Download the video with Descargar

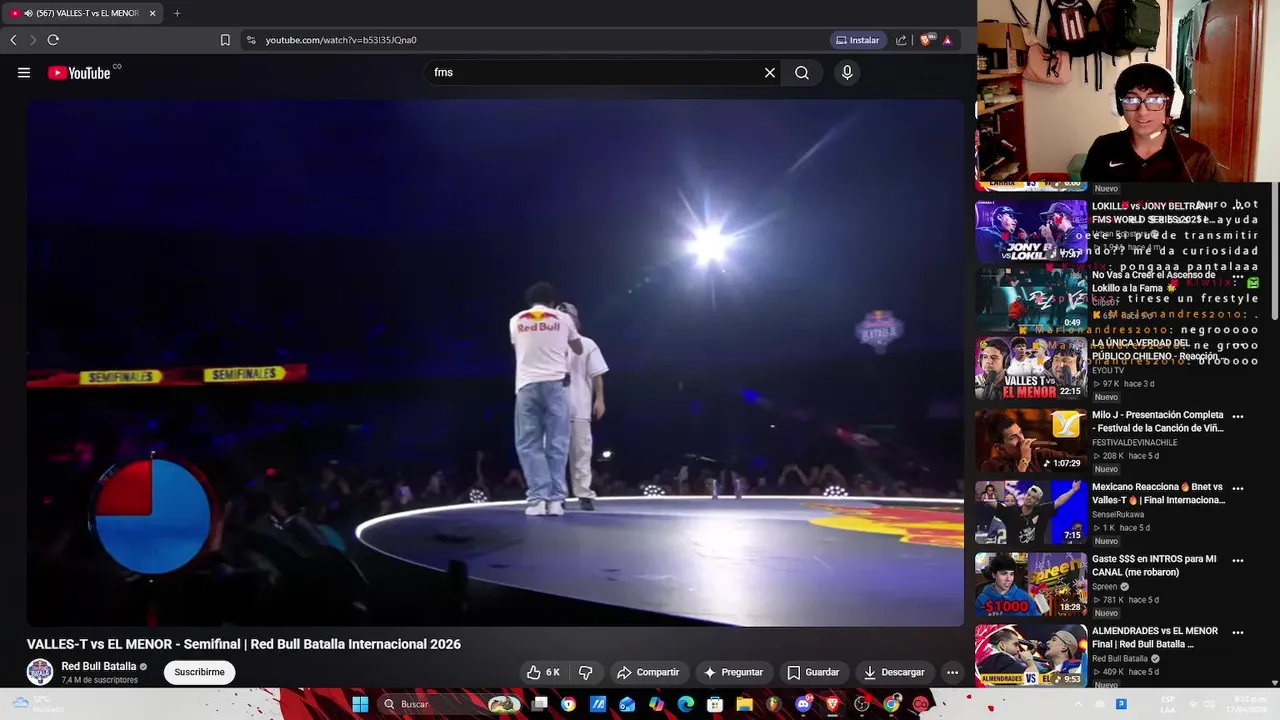(894, 672)
